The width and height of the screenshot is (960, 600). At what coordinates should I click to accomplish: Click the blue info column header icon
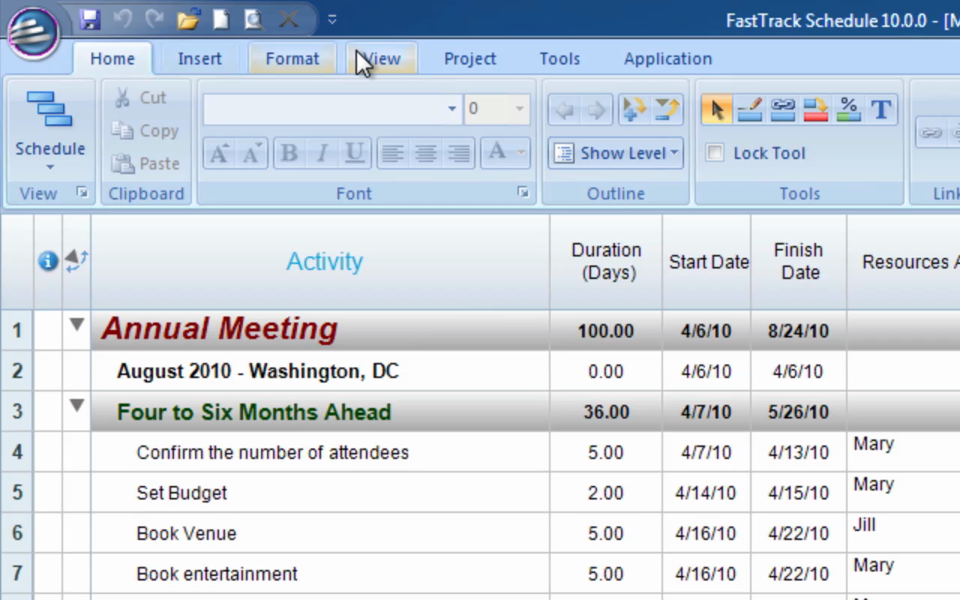coord(48,261)
